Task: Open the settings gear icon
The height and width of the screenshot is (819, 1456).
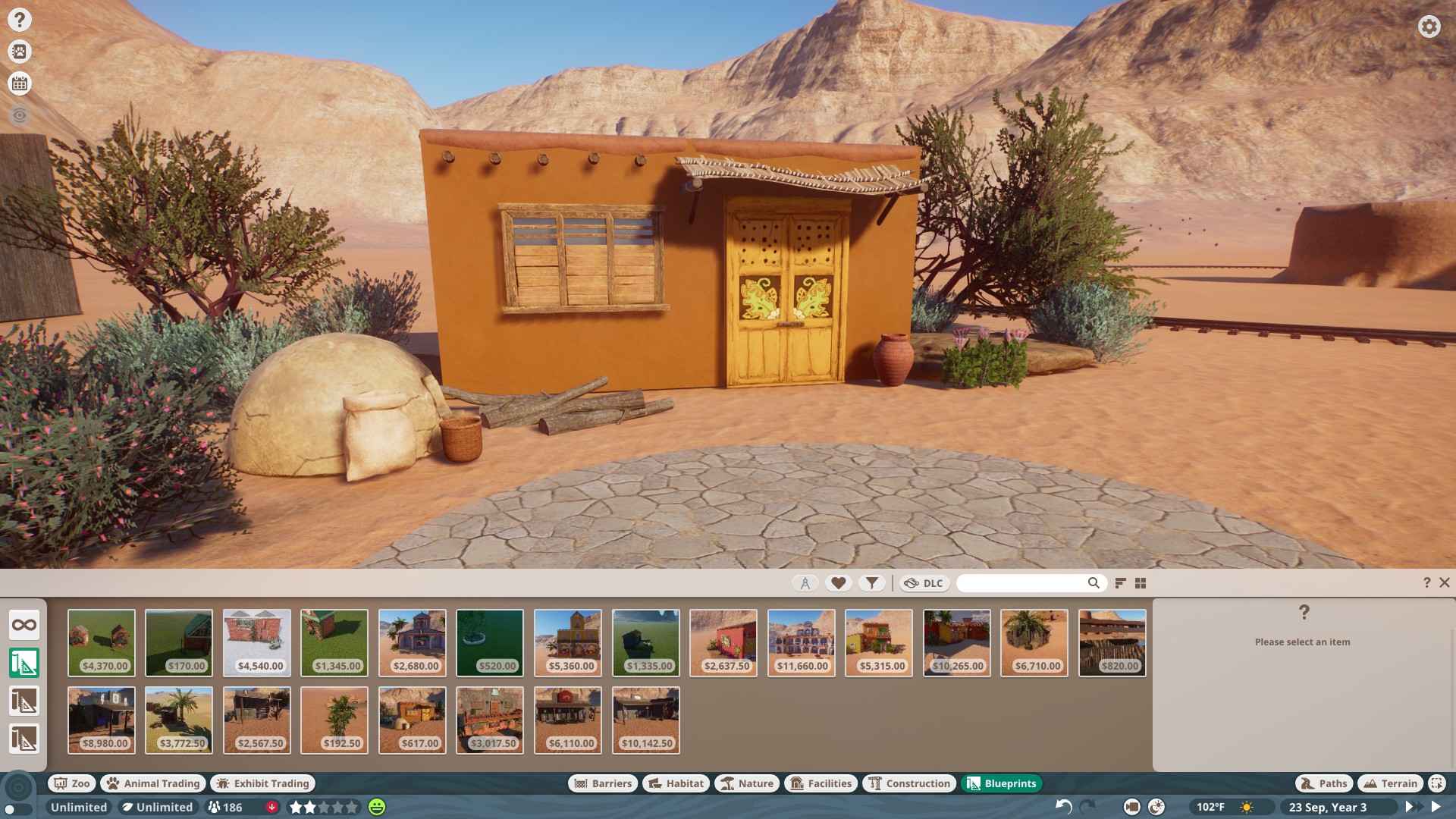Action: 1429,27
